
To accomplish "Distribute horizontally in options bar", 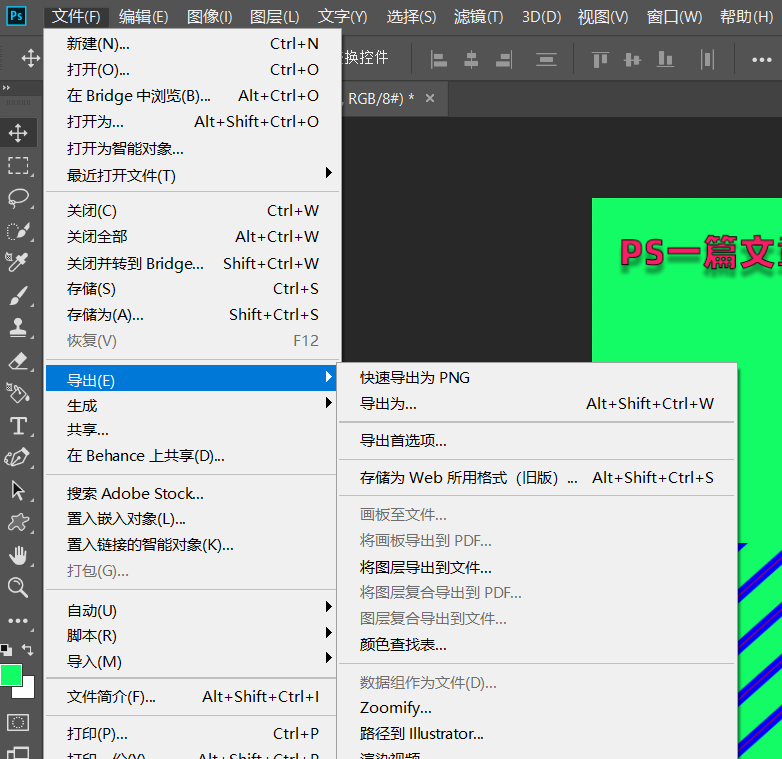I will pyautogui.click(x=707, y=60).
